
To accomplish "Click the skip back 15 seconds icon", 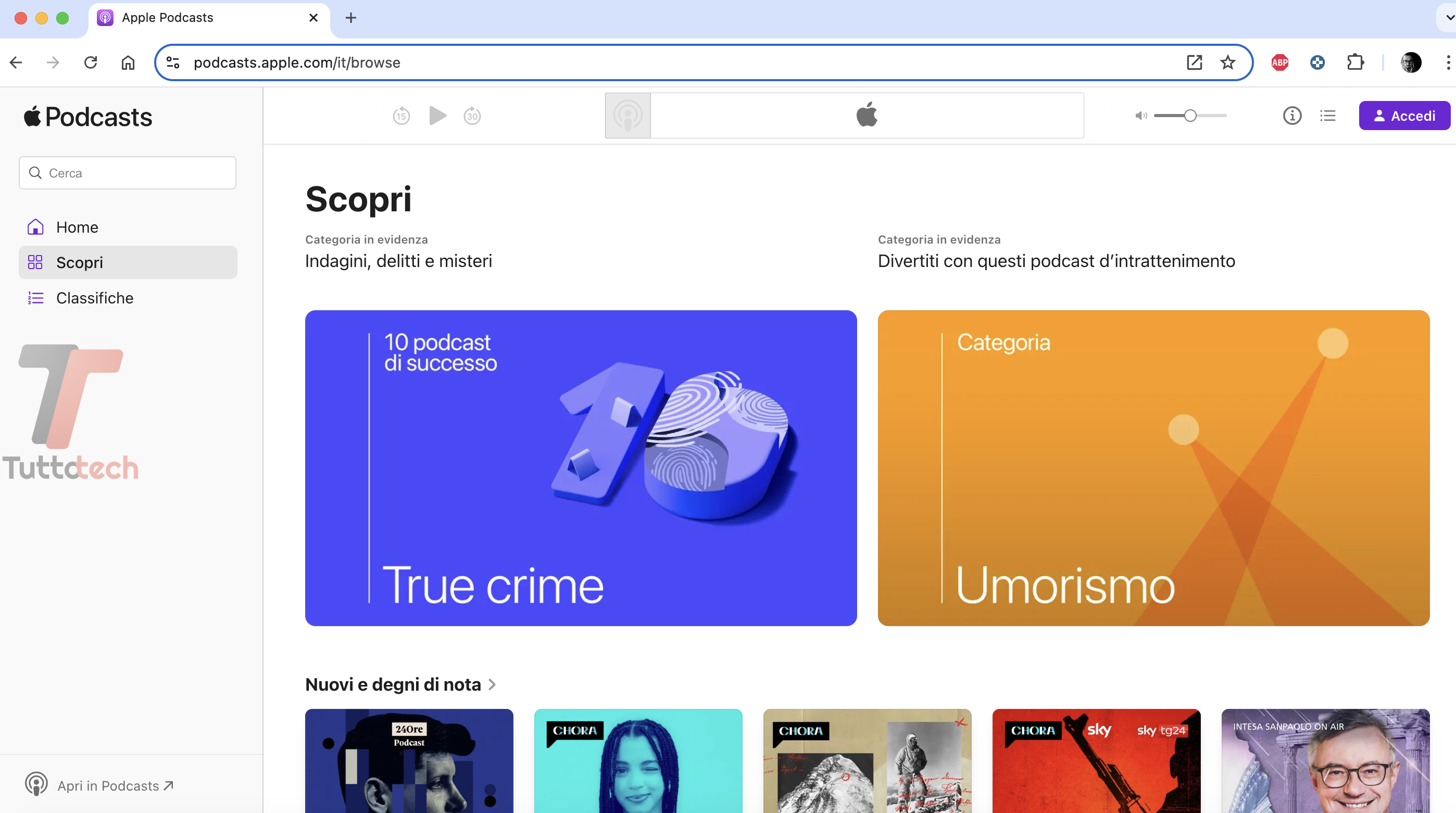I will click(x=401, y=116).
